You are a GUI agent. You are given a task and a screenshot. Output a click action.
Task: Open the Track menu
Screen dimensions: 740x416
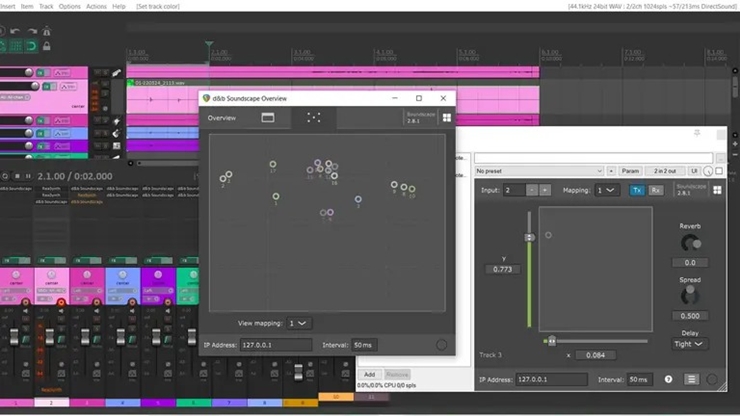[46, 6]
